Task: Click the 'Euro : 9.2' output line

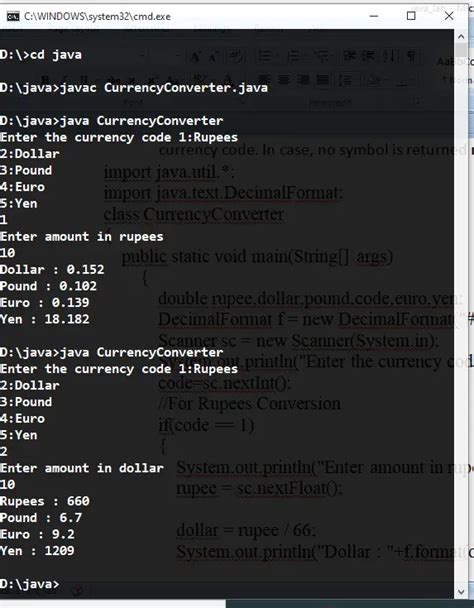Action: tap(37, 534)
